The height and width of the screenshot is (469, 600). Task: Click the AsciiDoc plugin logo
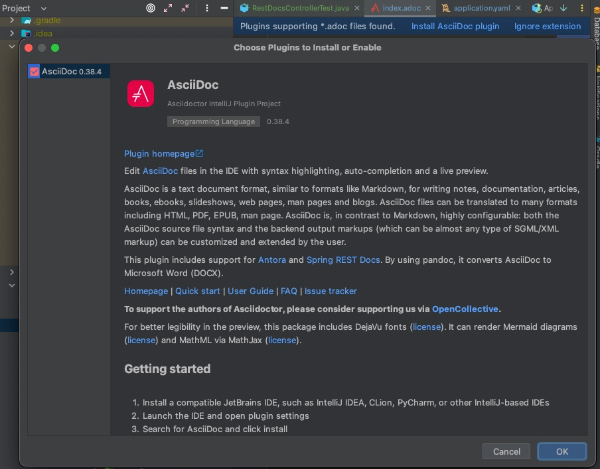pyautogui.click(x=140, y=93)
